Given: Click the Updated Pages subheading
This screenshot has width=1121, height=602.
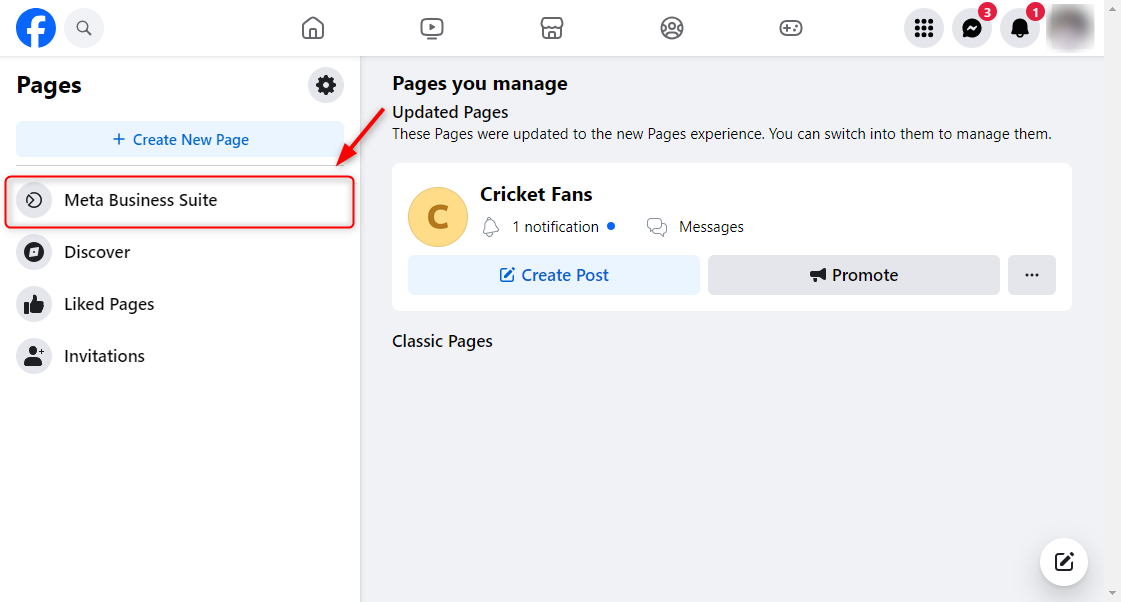Looking at the screenshot, I should point(450,112).
